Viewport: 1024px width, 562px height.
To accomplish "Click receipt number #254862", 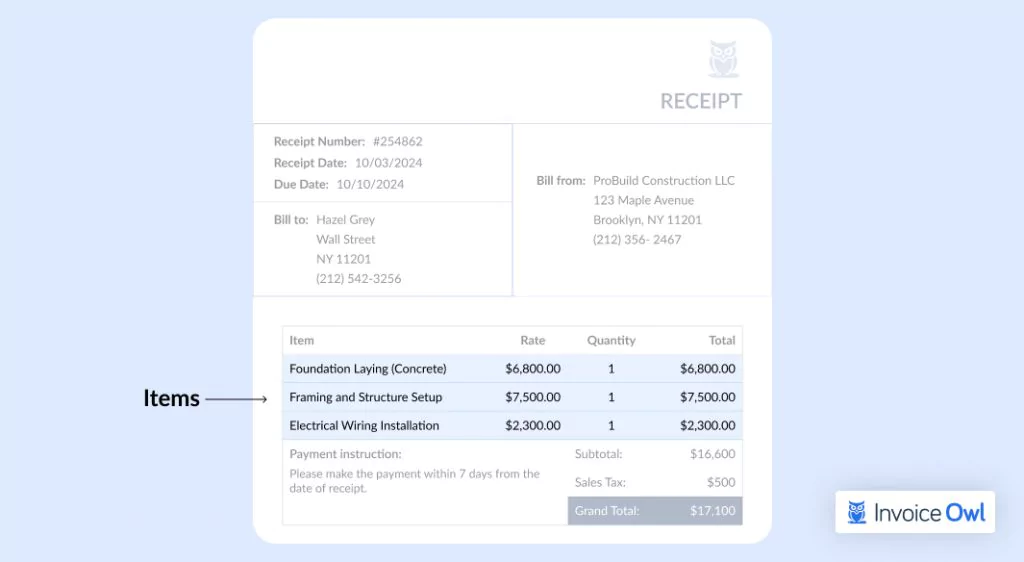I will [x=398, y=141].
